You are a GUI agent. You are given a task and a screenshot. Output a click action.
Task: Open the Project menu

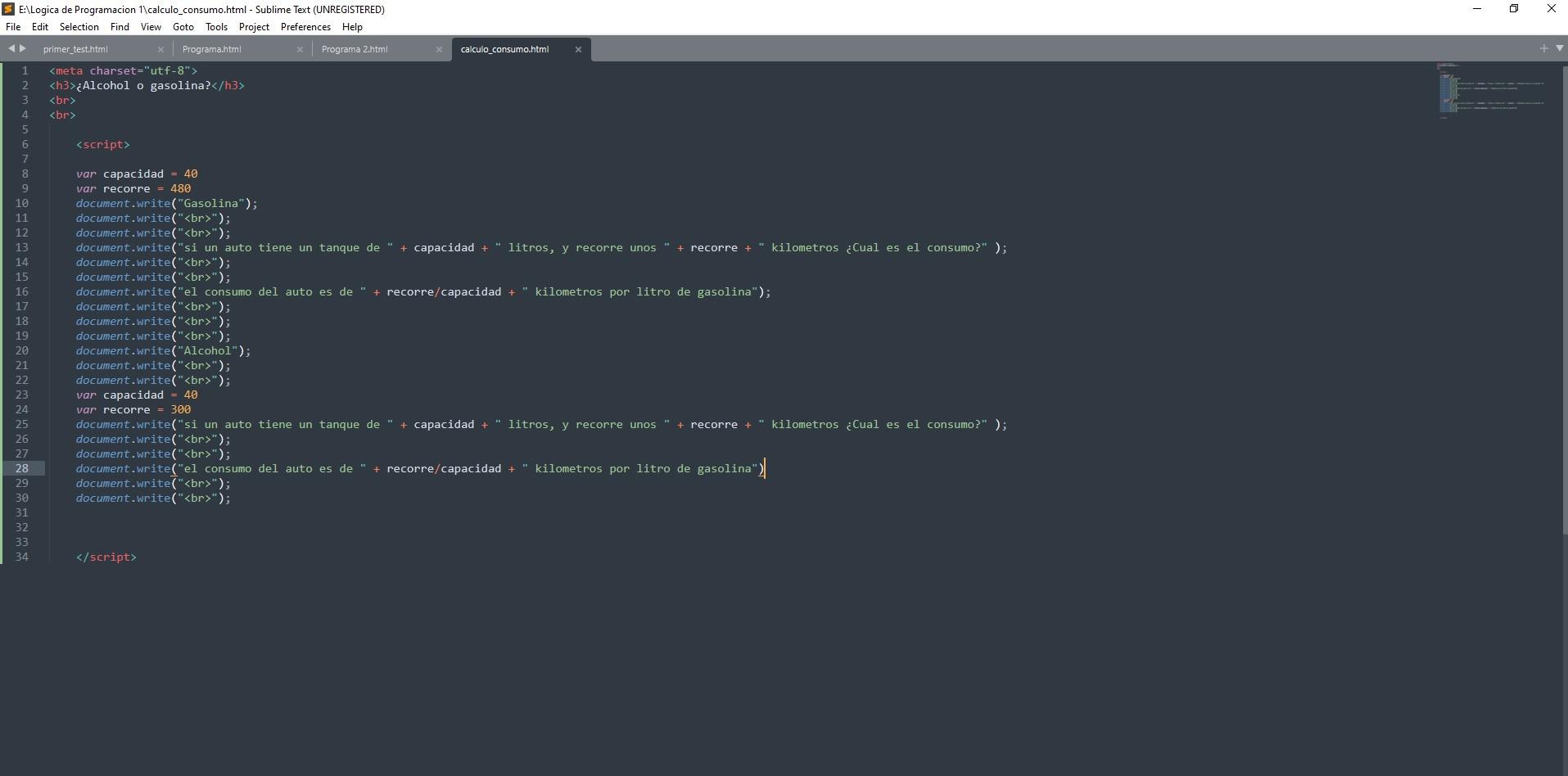[x=254, y=27]
